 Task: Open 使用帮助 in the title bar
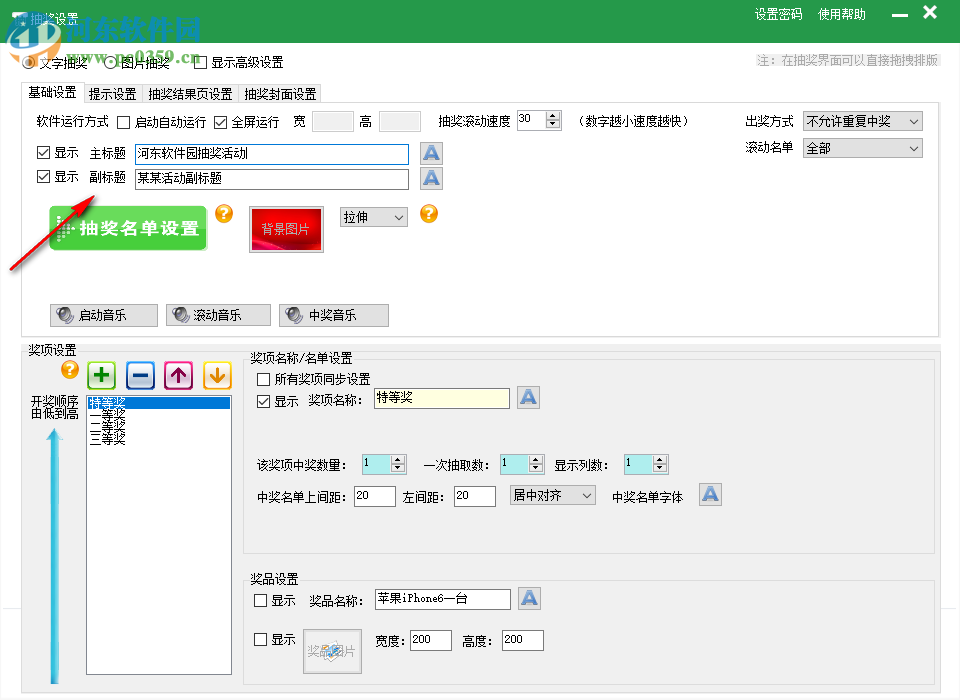(842, 15)
